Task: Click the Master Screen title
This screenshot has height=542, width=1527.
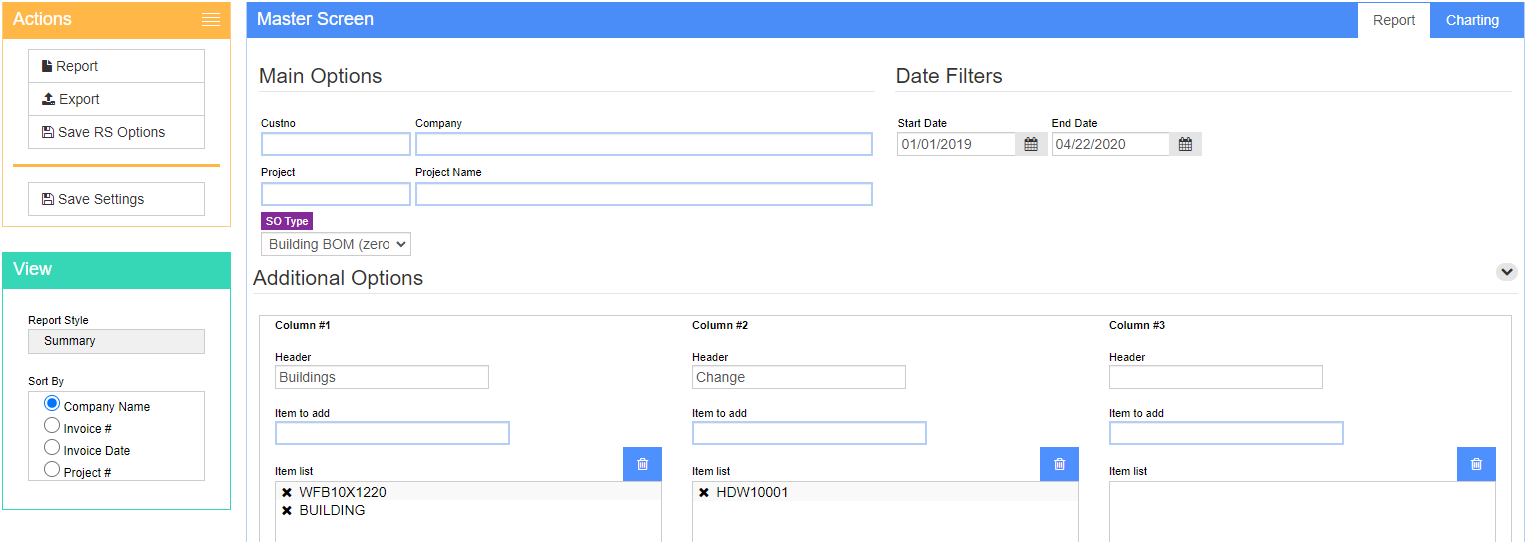Action: [315, 19]
